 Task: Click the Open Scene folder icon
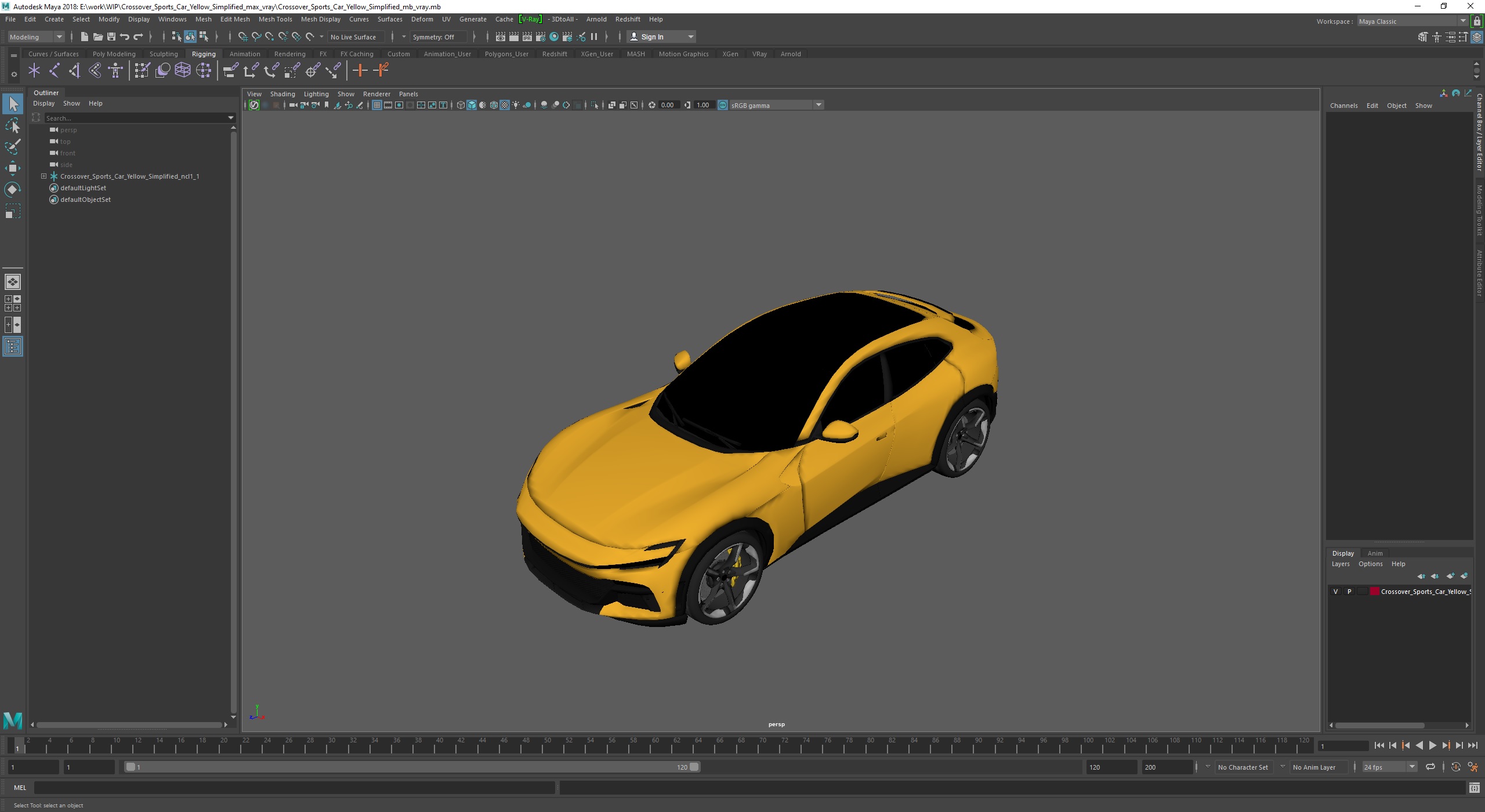pos(97,37)
